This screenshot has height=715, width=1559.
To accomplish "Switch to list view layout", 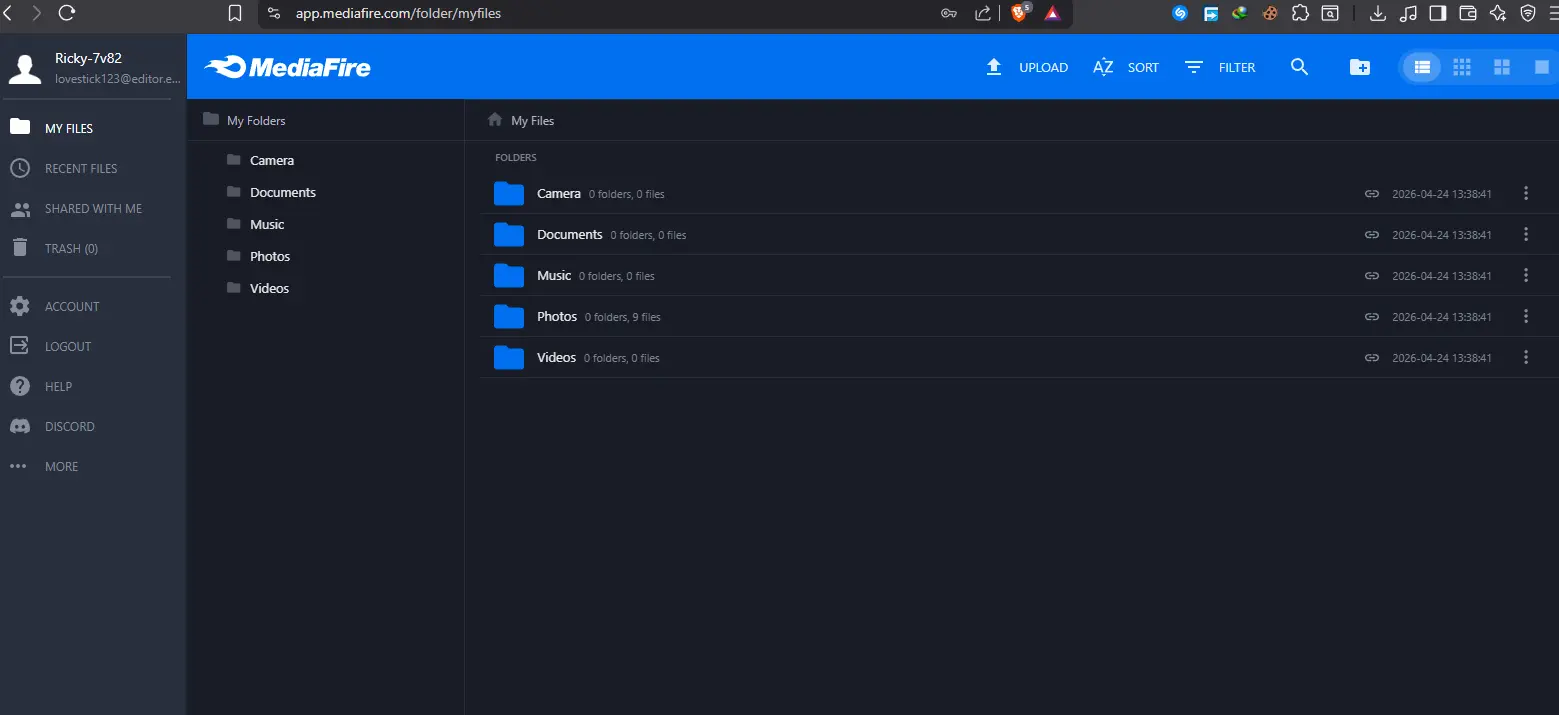I will 1422,67.
